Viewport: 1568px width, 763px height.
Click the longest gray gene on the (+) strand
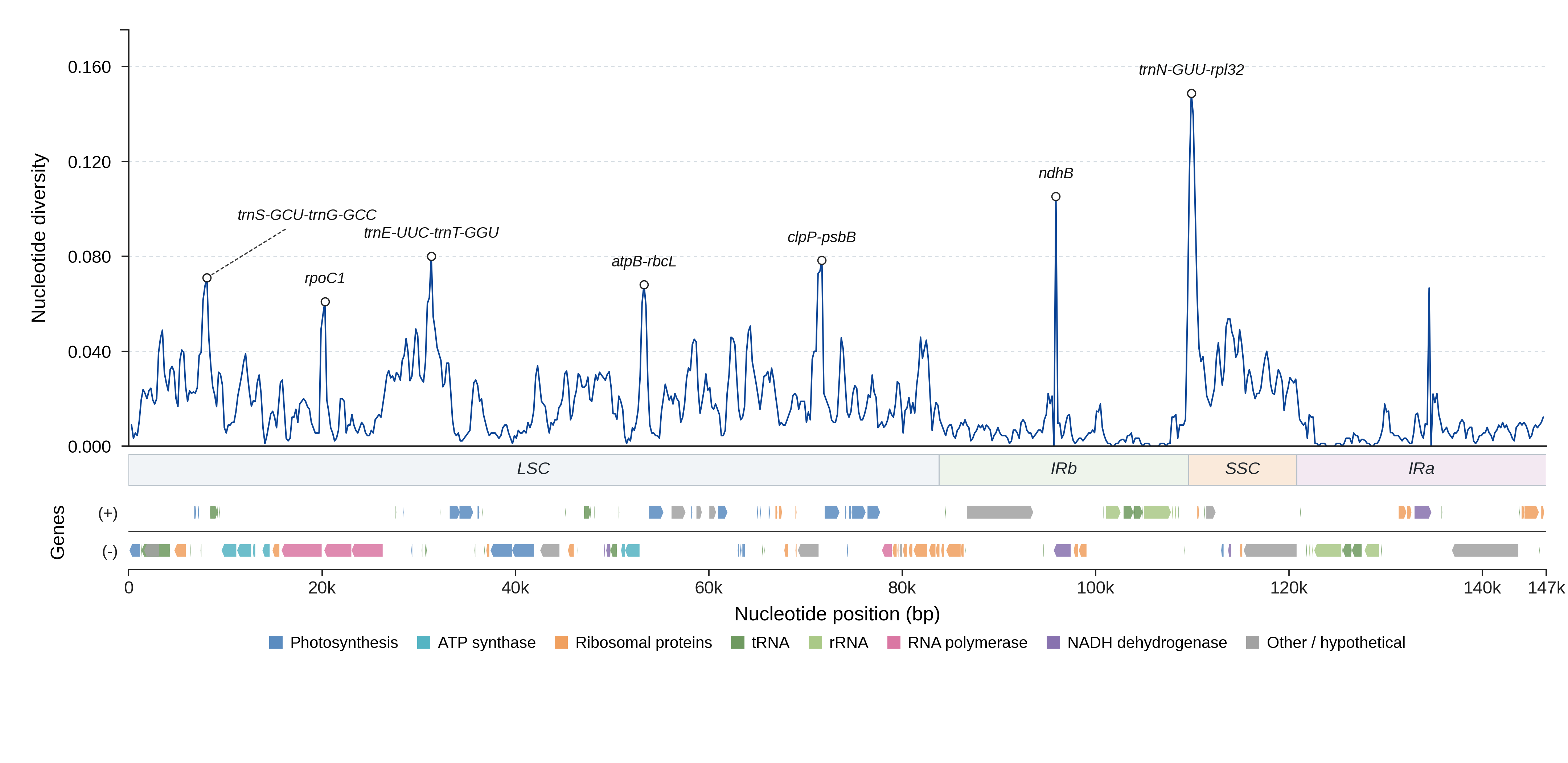(x=1000, y=513)
